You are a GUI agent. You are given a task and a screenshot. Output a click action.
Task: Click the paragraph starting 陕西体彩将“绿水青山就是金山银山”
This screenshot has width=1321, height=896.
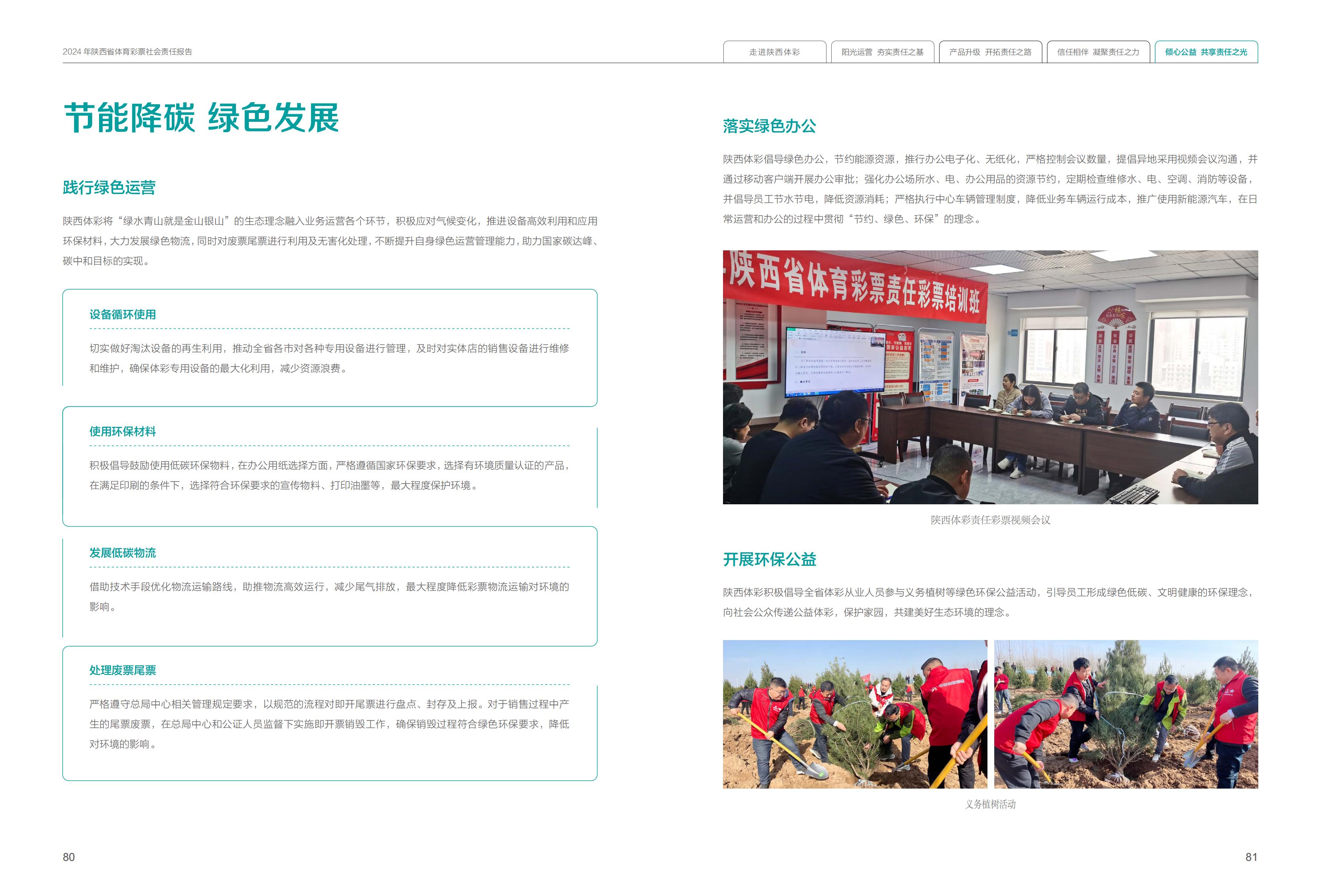(330, 241)
